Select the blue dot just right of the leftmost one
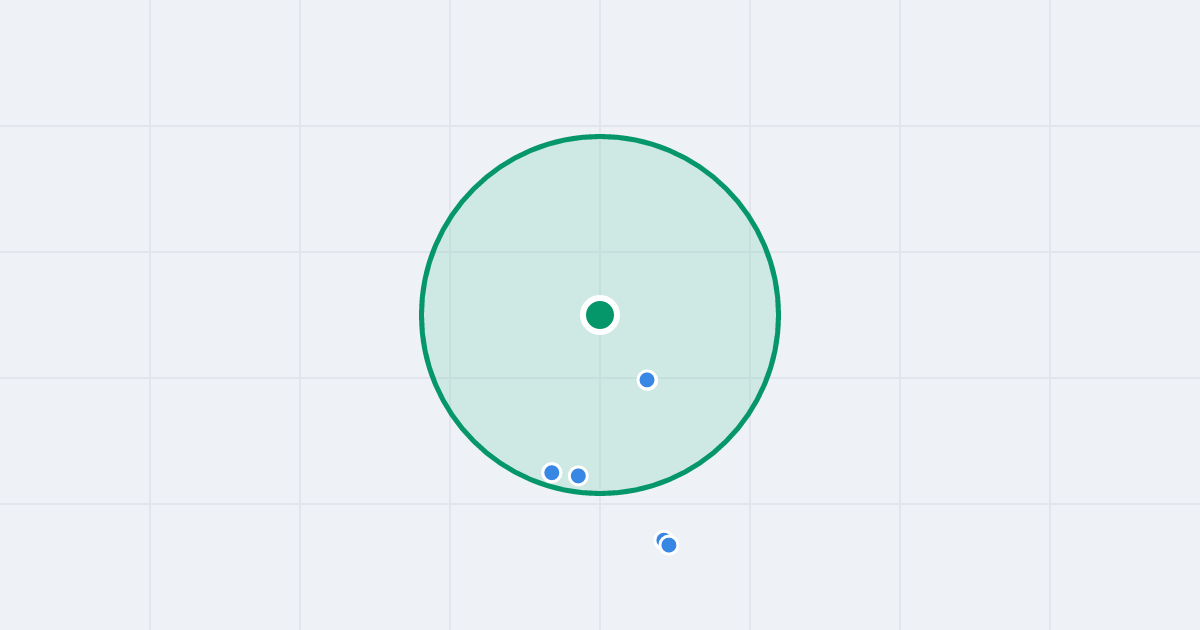This screenshot has width=1200, height=630. [578, 476]
